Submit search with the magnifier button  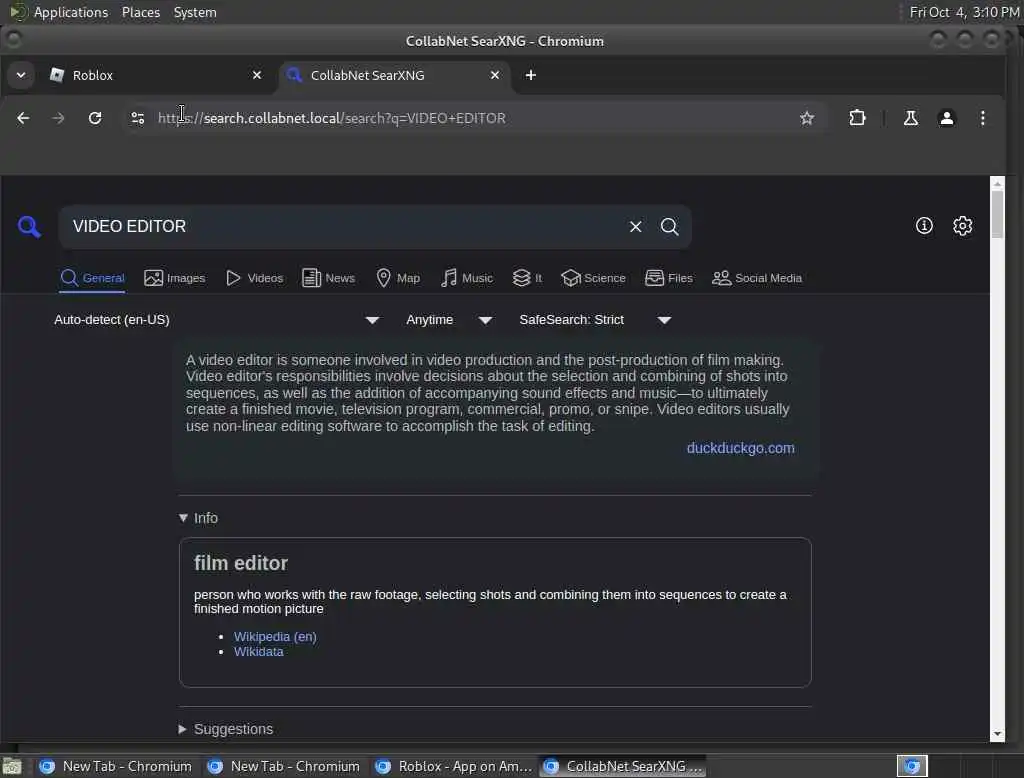(669, 227)
